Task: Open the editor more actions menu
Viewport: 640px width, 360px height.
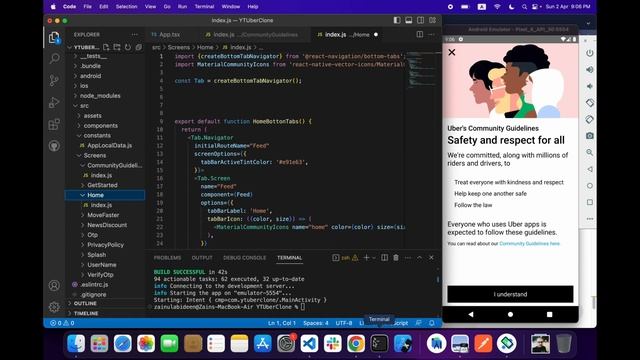Action: click(431, 35)
